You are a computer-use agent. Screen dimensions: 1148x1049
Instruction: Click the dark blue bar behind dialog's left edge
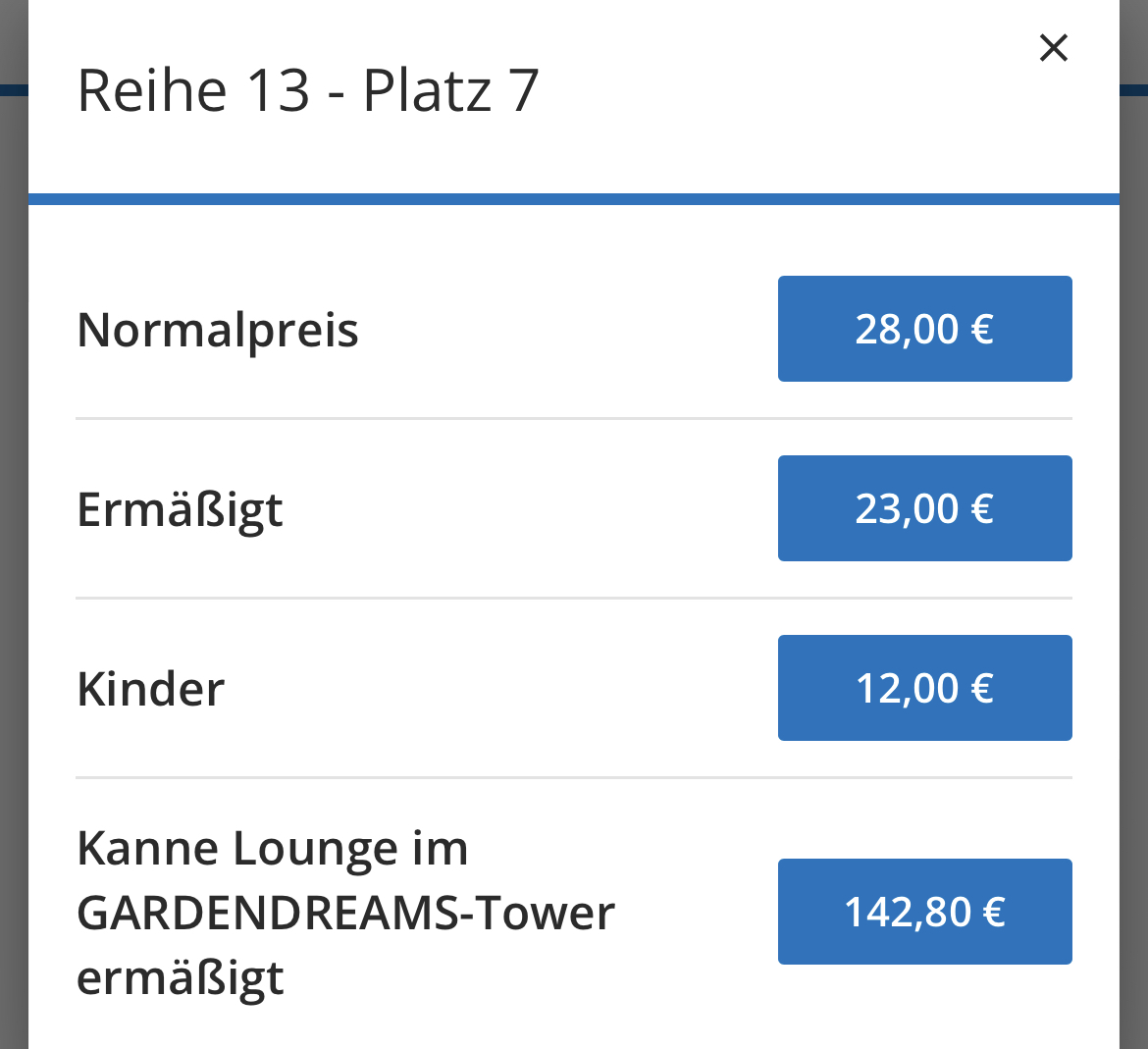[13, 90]
